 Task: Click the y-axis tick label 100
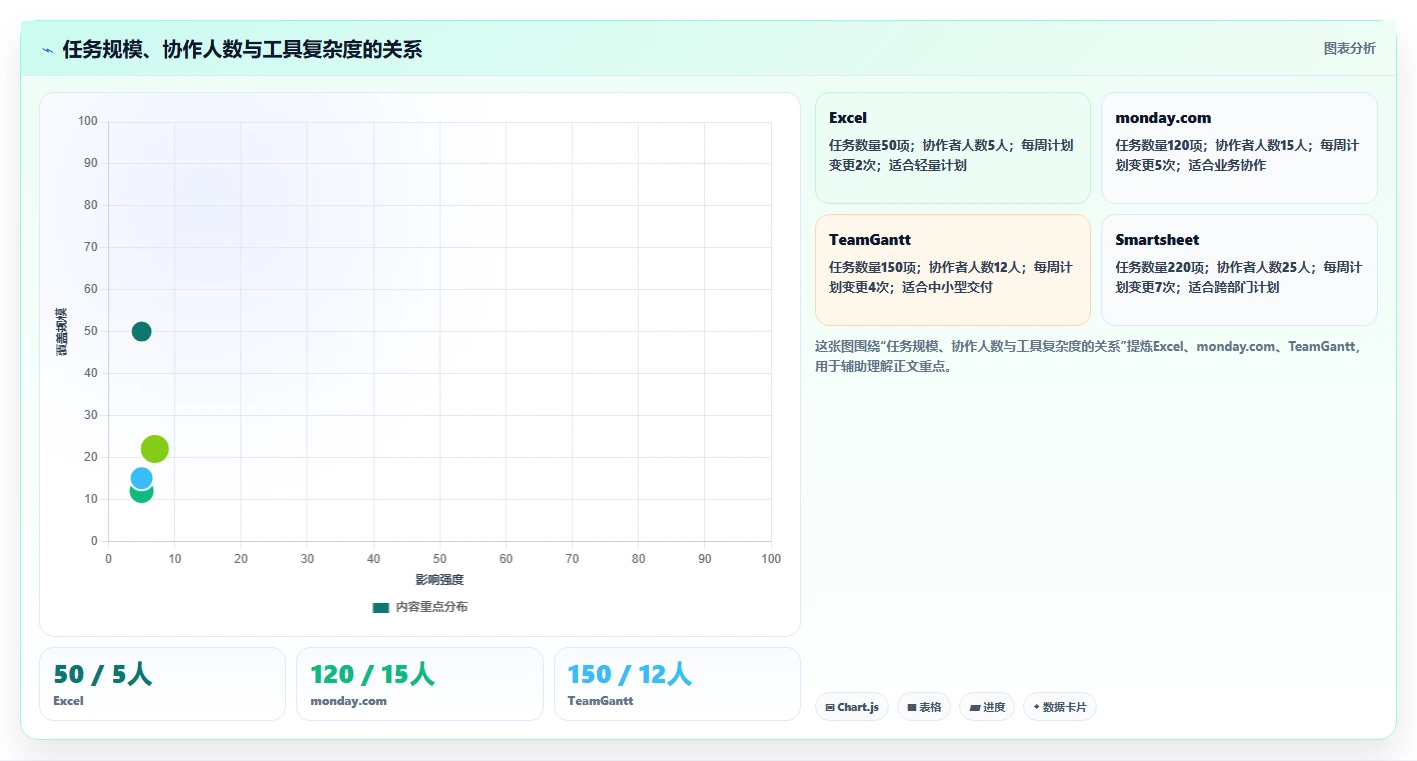point(88,122)
